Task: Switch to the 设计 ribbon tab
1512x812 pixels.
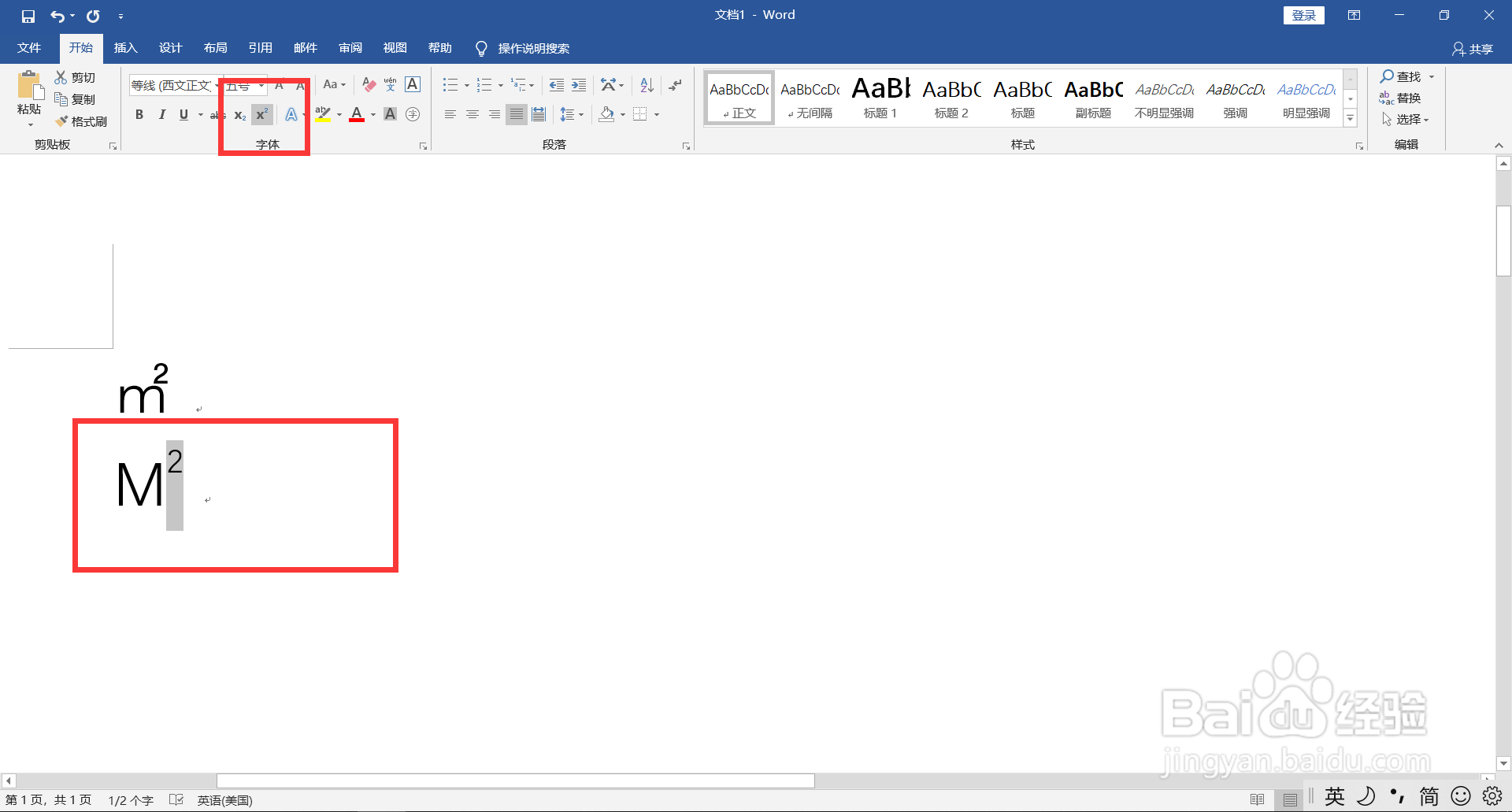Action: click(170, 48)
